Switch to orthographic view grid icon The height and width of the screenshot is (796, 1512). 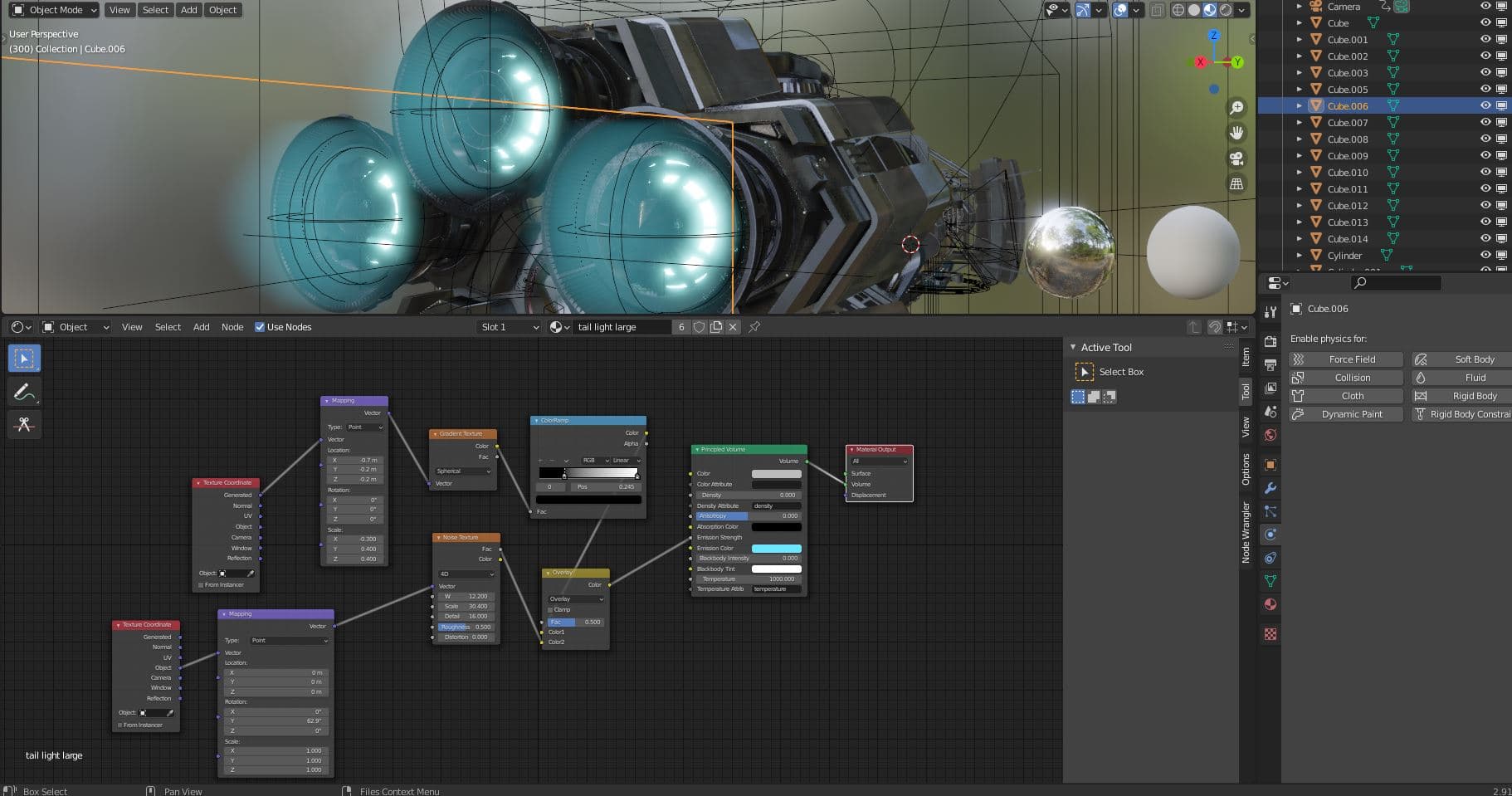(x=1236, y=184)
